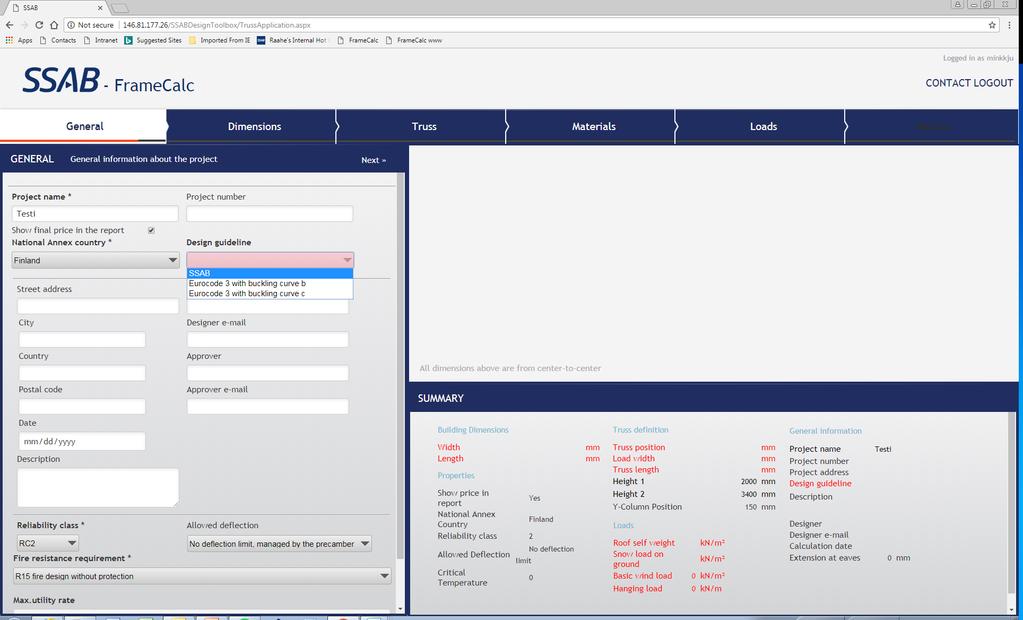Image resolution: width=1023 pixels, height=620 pixels.
Task: Switch to the General tab
Action: pos(84,126)
